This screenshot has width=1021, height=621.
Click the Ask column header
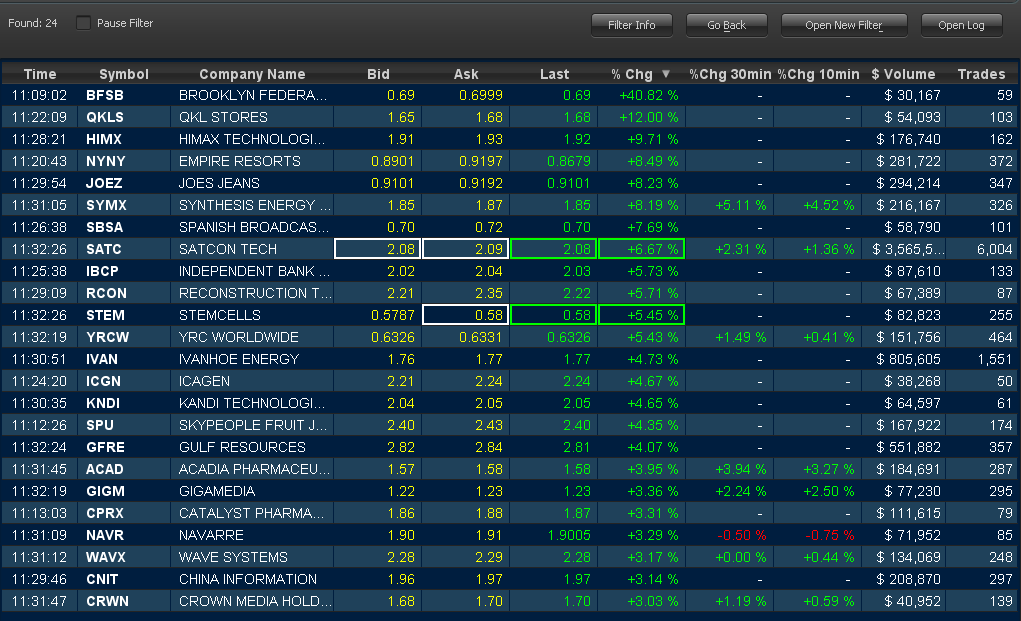pyautogui.click(x=466, y=74)
